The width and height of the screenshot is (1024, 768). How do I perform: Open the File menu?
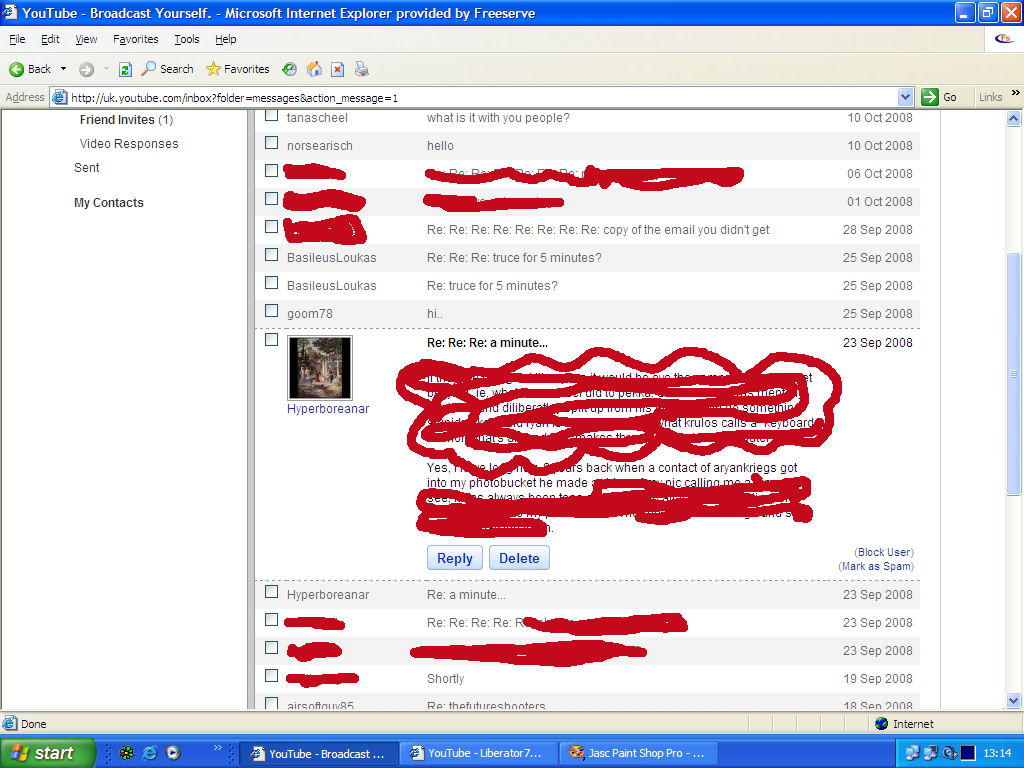click(x=18, y=39)
